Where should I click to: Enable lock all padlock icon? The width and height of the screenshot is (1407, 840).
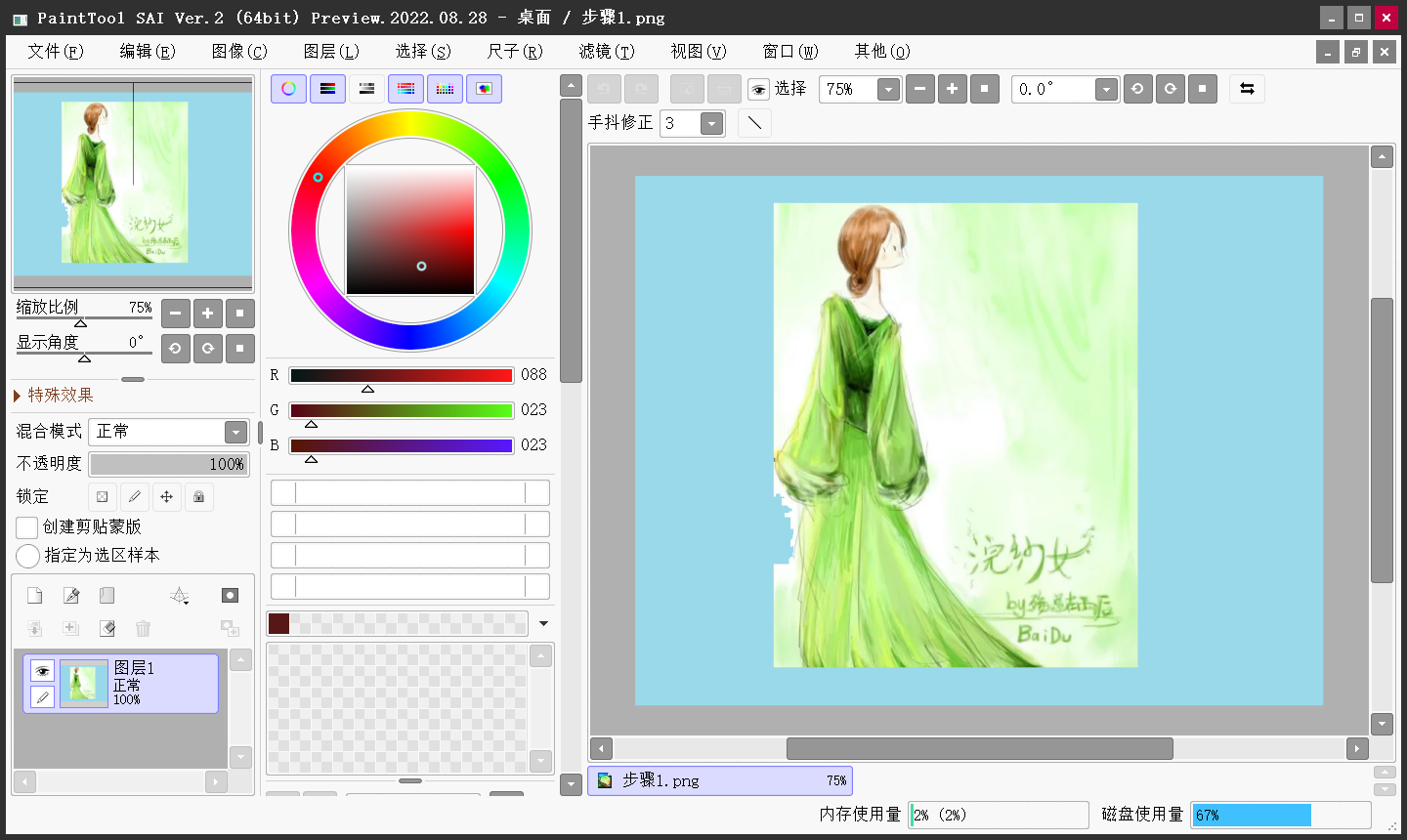point(199,497)
